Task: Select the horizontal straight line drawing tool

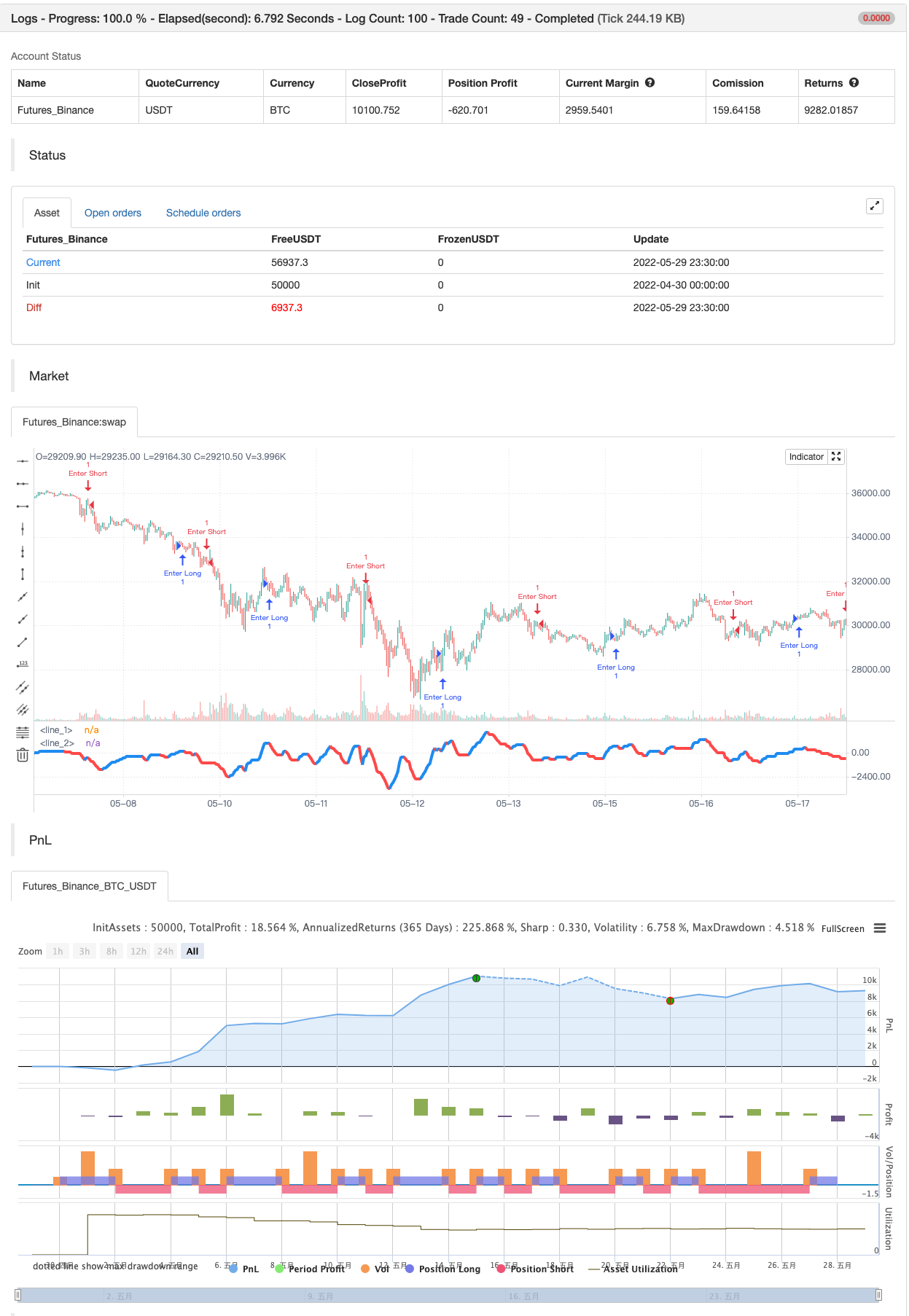Action: click(x=23, y=461)
